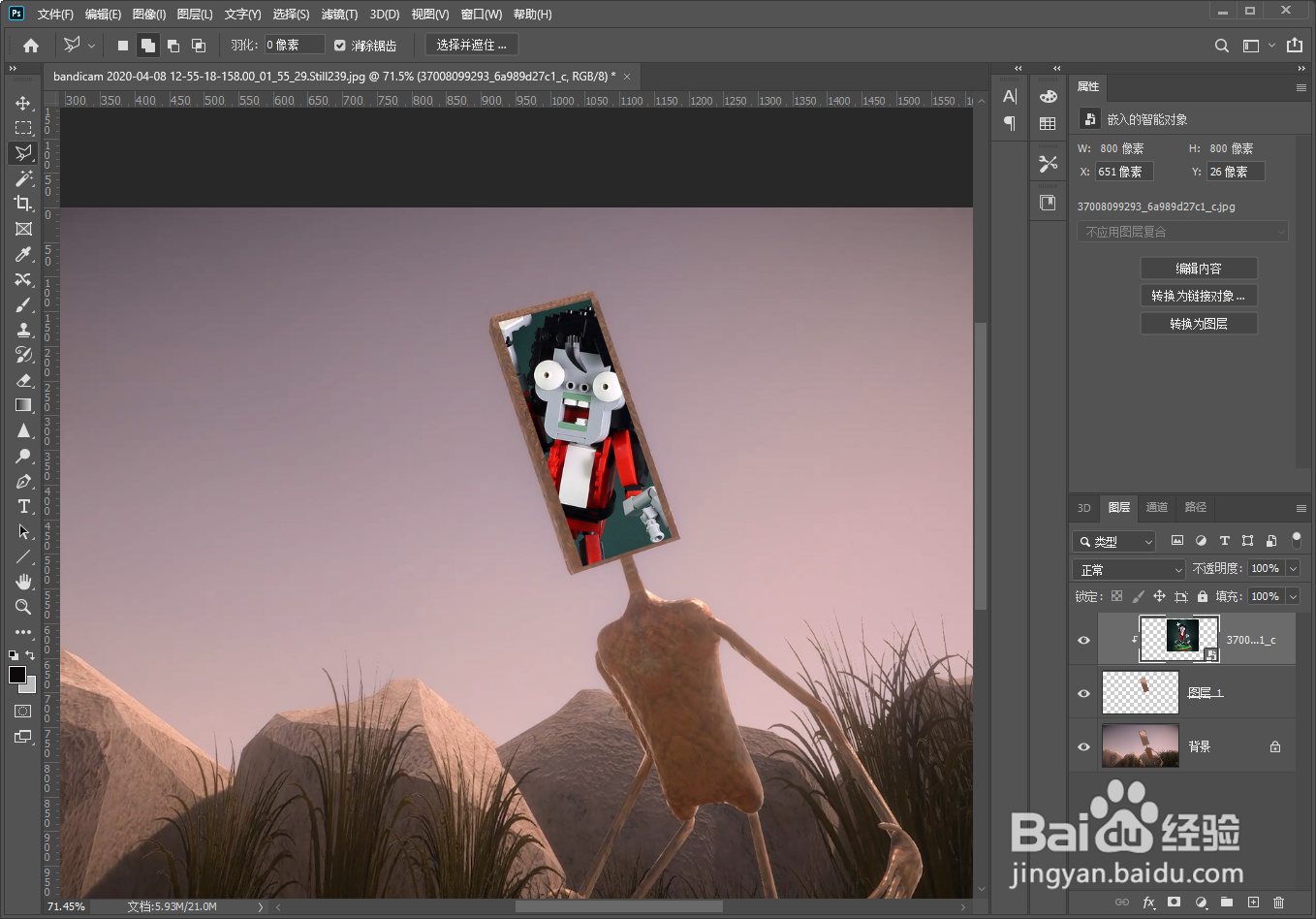
Task: Select the Eraser tool
Action: click(23, 380)
